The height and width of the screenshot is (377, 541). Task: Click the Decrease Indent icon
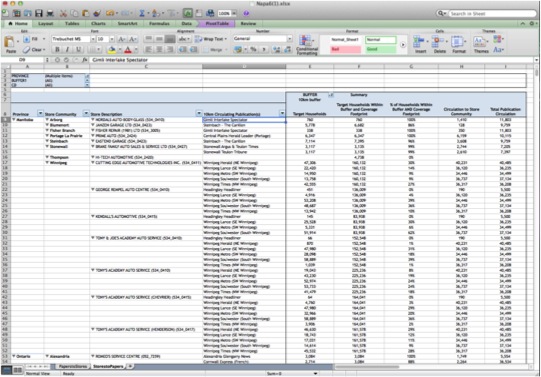(183, 50)
